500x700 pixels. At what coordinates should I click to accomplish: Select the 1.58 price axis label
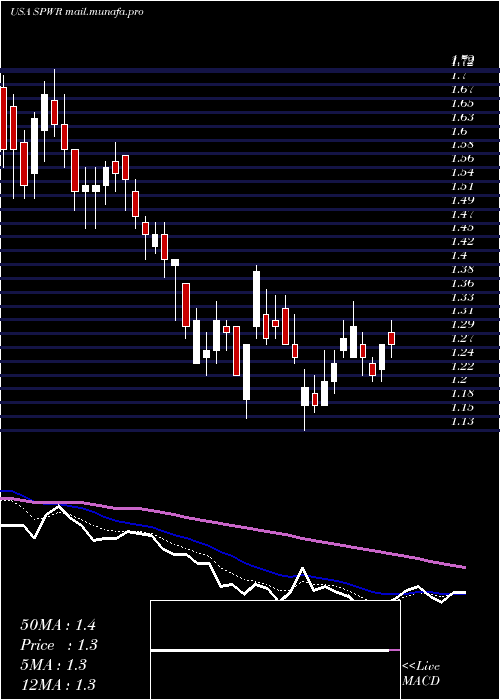click(462, 145)
